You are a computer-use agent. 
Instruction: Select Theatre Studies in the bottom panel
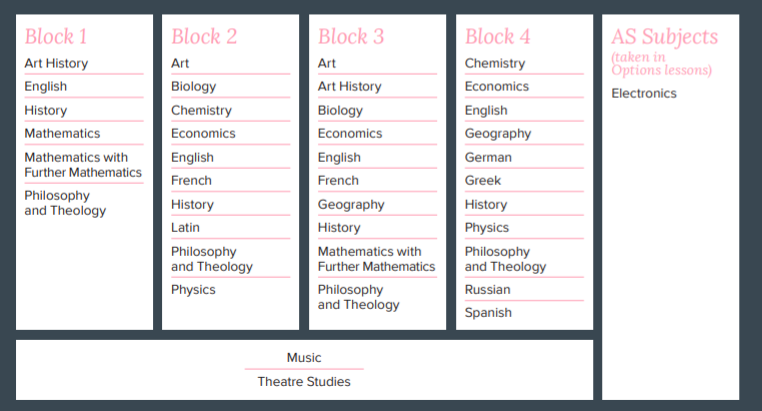tap(304, 381)
